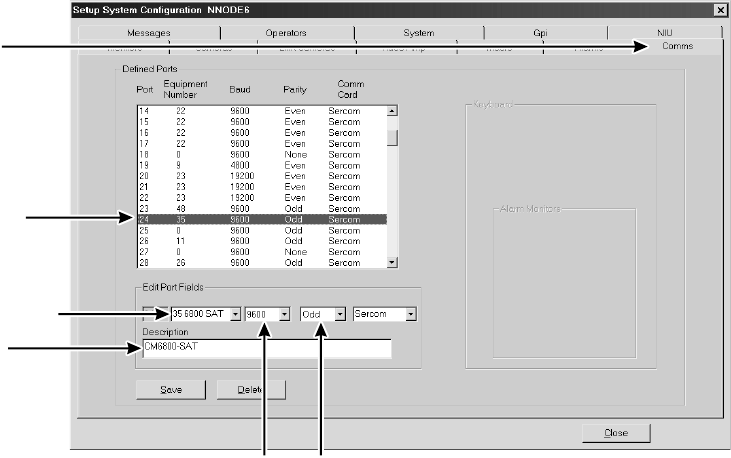Open the baud rate 9600 dropdown
Image resolution: width=731 pixels, height=458 pixels.
point(285,314)
